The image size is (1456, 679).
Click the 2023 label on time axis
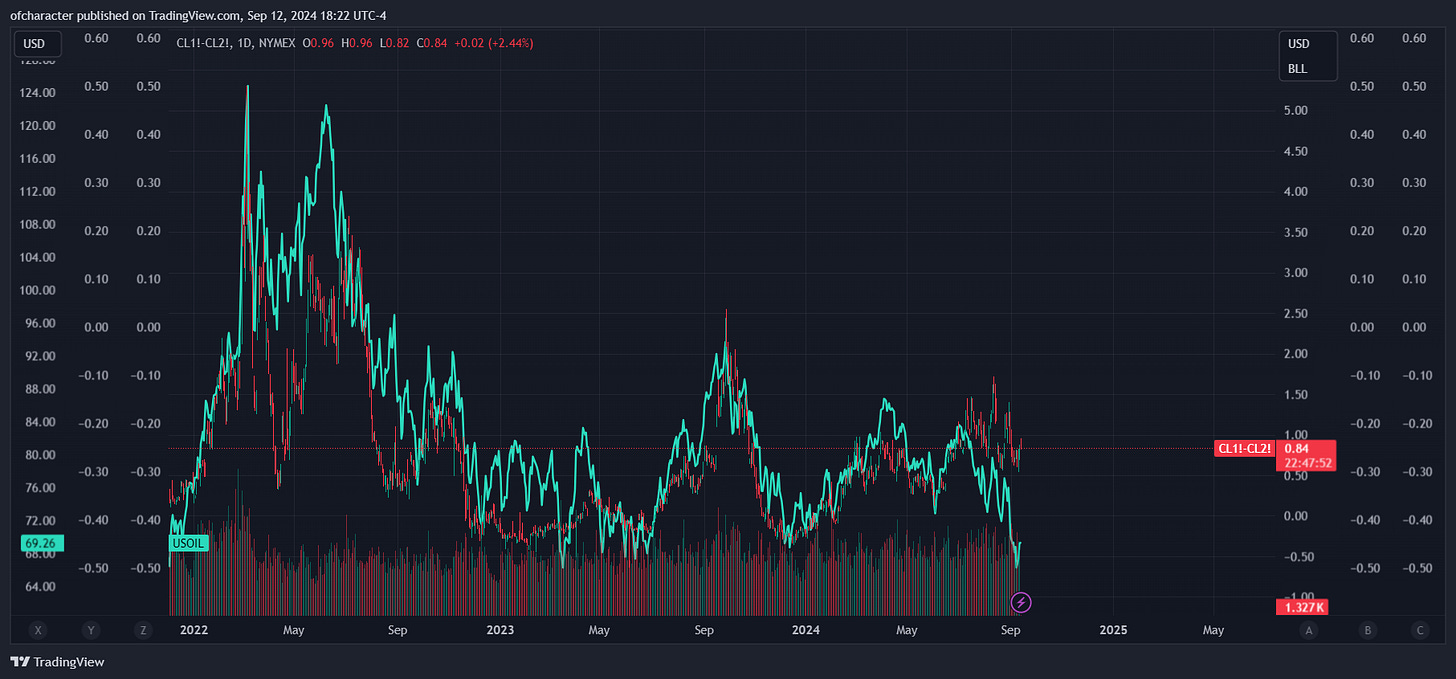[499, 630]
